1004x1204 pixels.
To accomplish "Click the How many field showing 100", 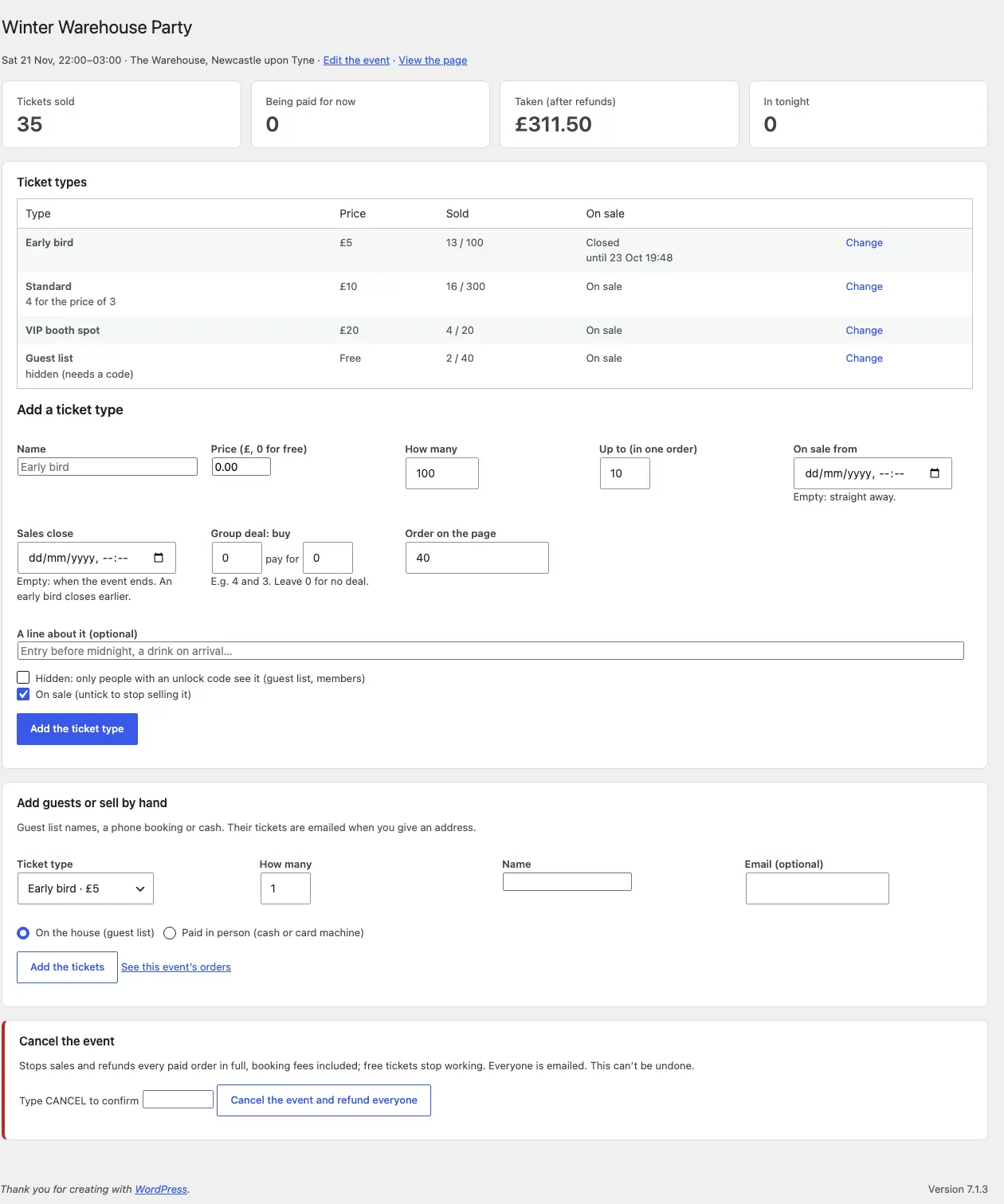I will tap(441, 473).
